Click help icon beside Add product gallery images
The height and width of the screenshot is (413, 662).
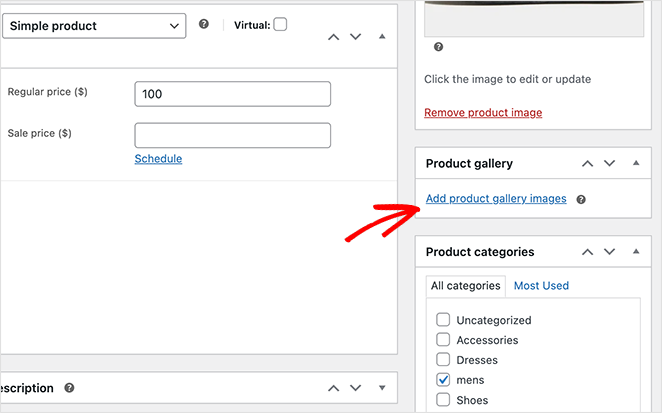click(x=581, y=199)
